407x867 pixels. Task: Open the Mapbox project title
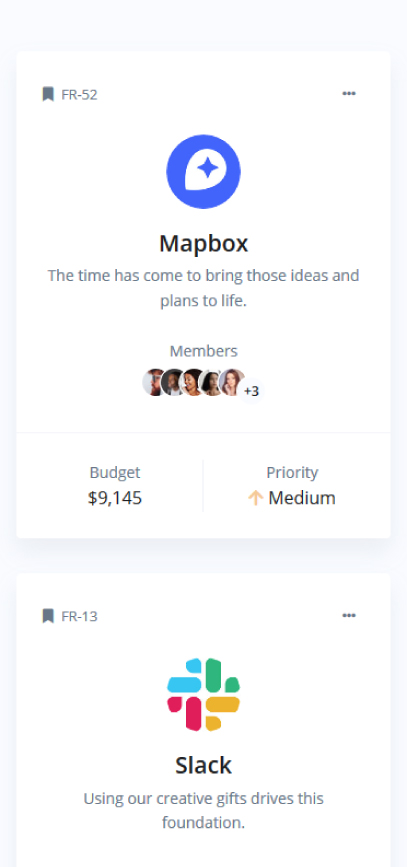click(x=204, y=243)
